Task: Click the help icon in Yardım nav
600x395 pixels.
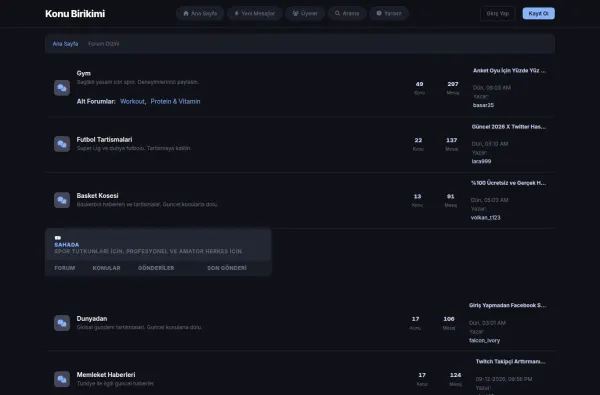Action: (379, 13)
